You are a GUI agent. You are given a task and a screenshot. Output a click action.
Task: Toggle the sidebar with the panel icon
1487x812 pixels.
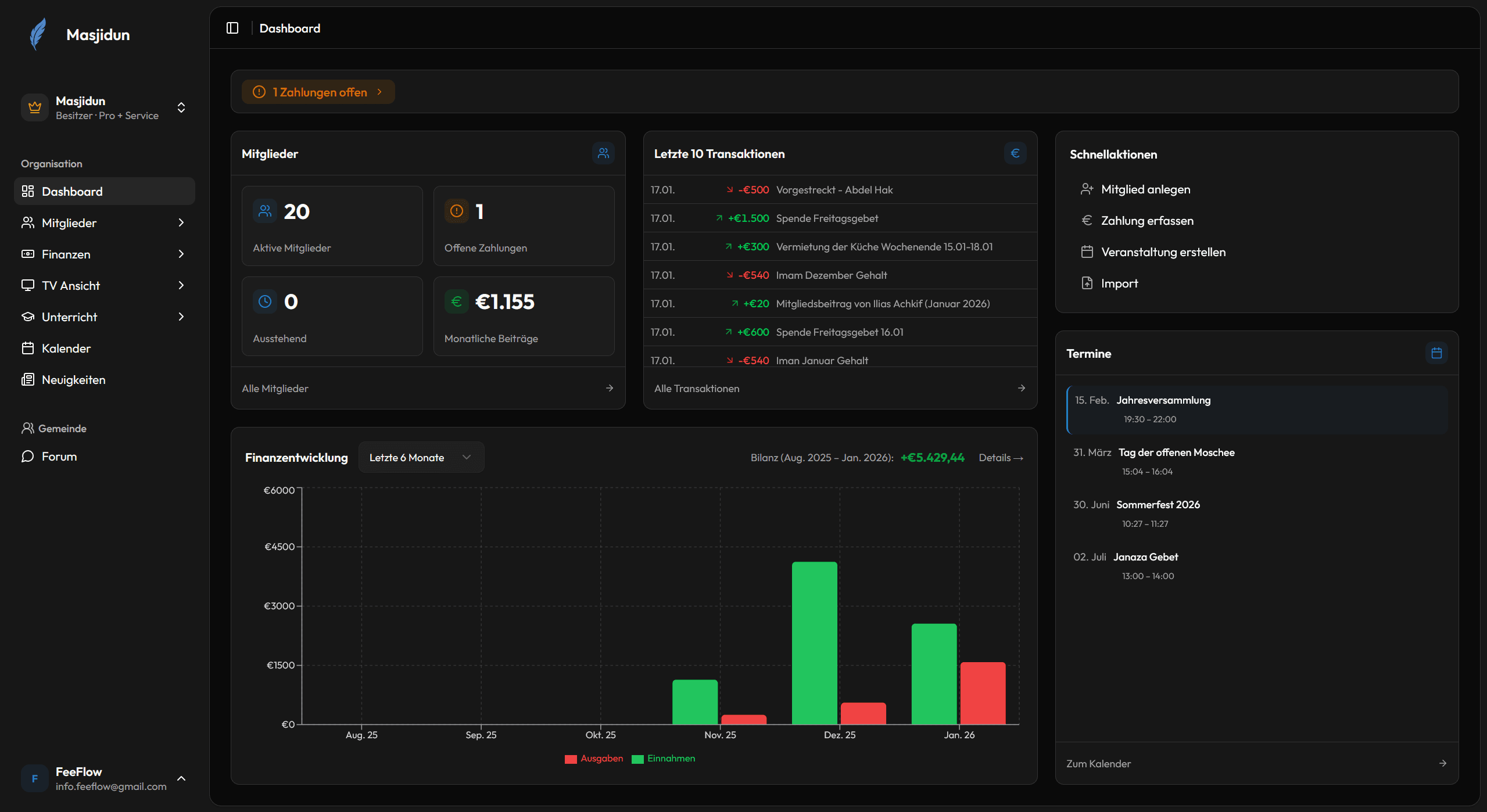pyautogui.click(x=232, y=28)
